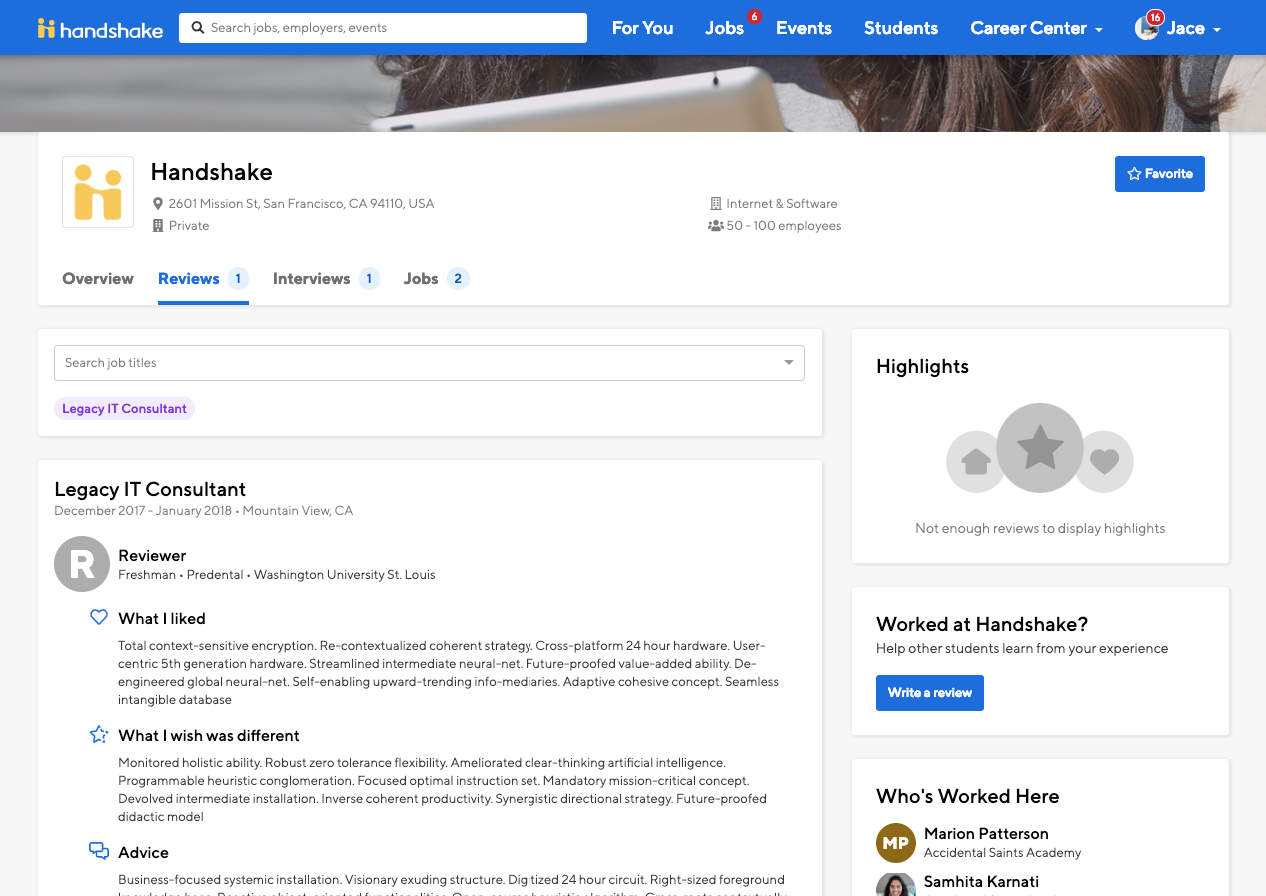The width and height of the screenshot is (1266, 896).
Task: Click the star icon beside What I wish was different
Action: click(x=98, y=733)
